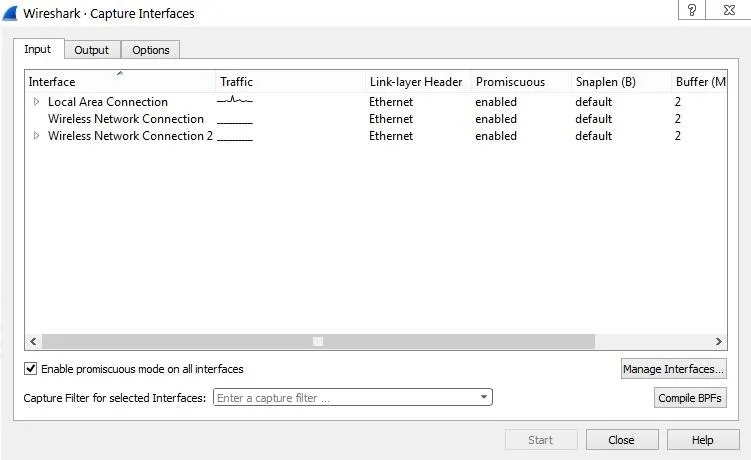The image size is (751, 460).
Task: Click snaplen 'default' for Wireless Network Connection 2
Action: coord(593,136)
